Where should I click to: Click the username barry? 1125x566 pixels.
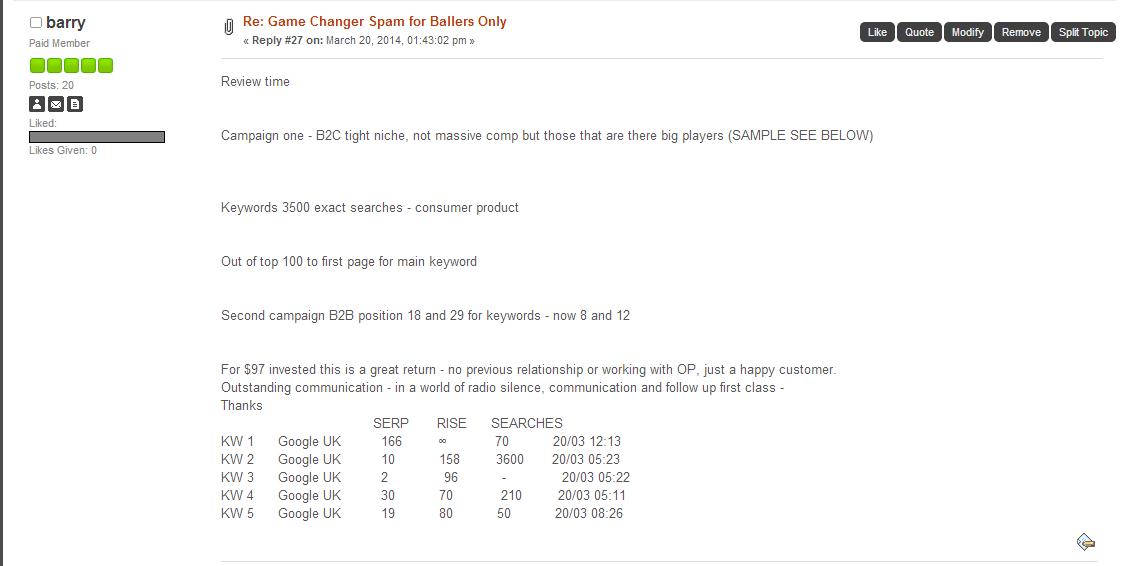pyautogui.click(x=65, y=22)
